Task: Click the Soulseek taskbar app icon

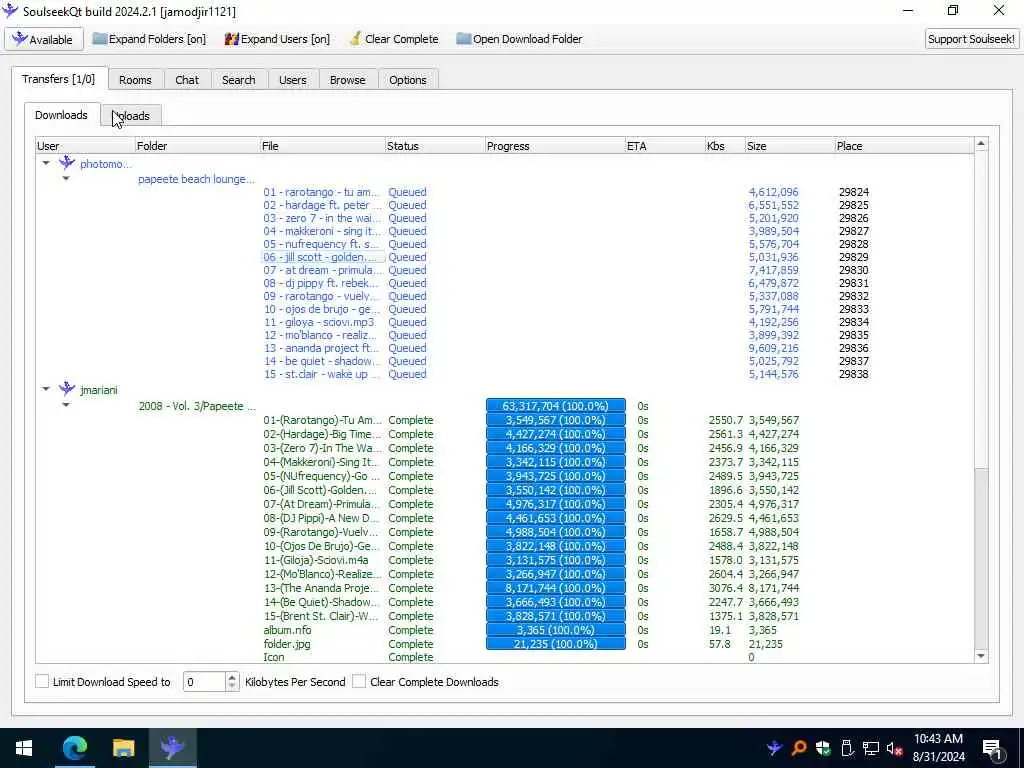Action: pyautogui.click(x=172, y=748)
